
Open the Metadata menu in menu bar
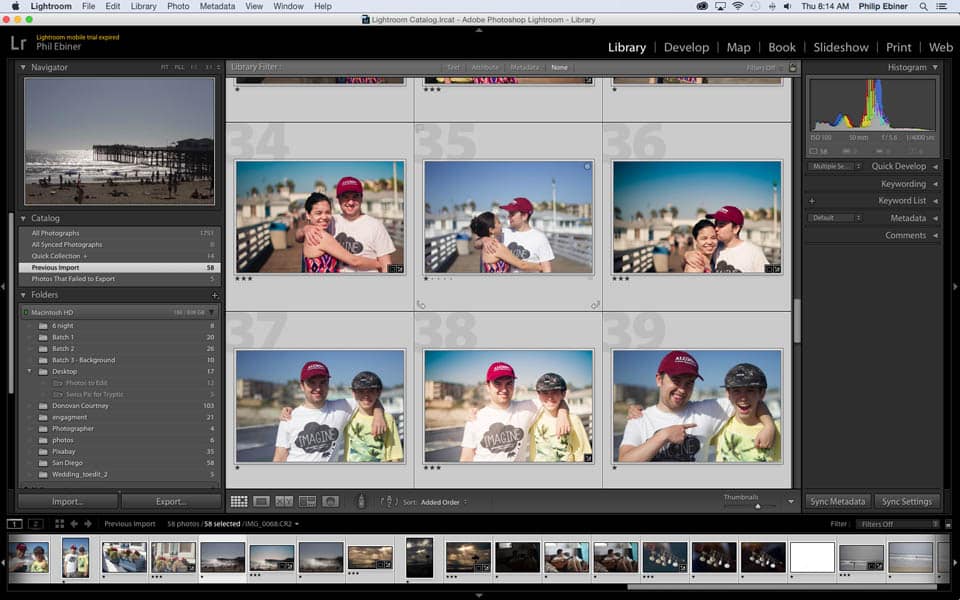click(217, 6)
